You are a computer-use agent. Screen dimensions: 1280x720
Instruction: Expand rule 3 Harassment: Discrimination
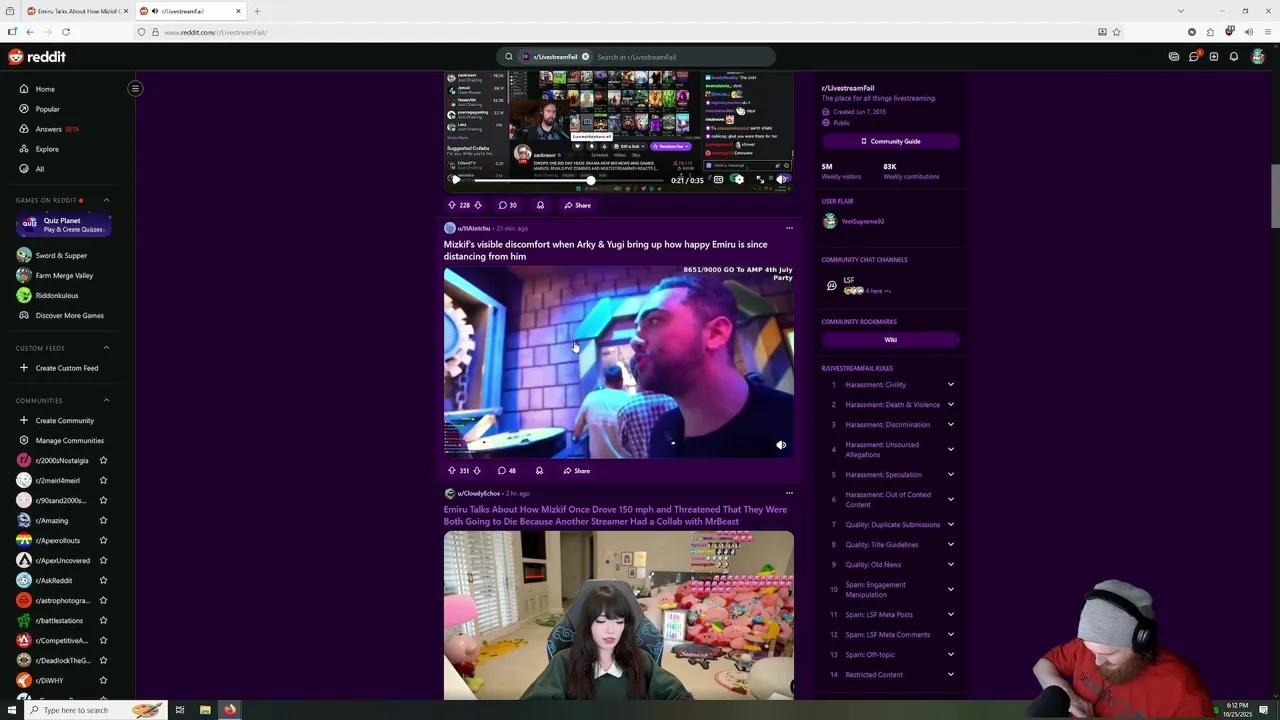point(951,424)
